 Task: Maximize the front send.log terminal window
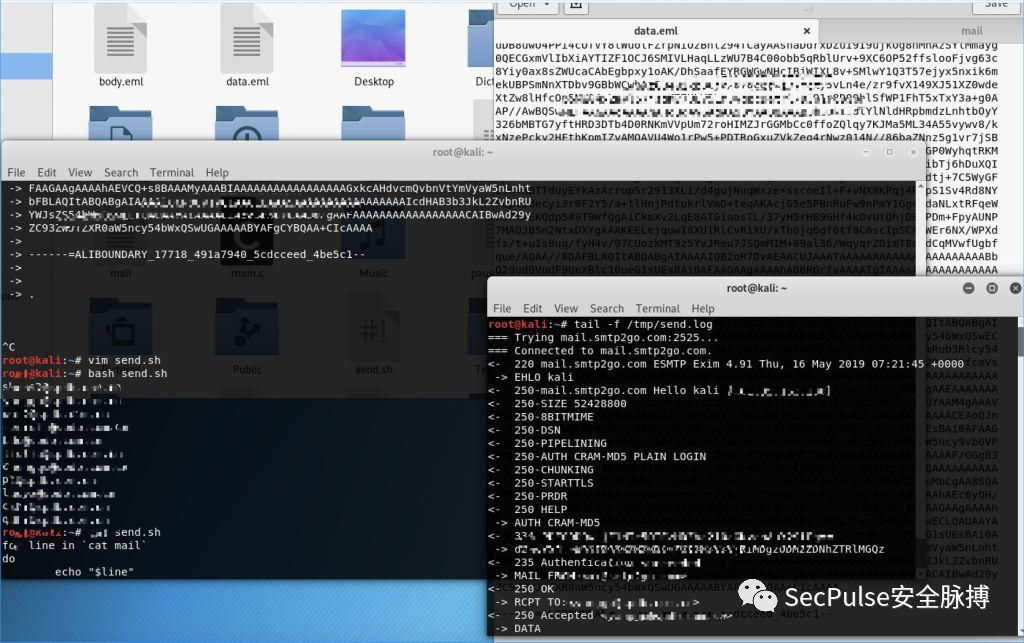point(992,288)
